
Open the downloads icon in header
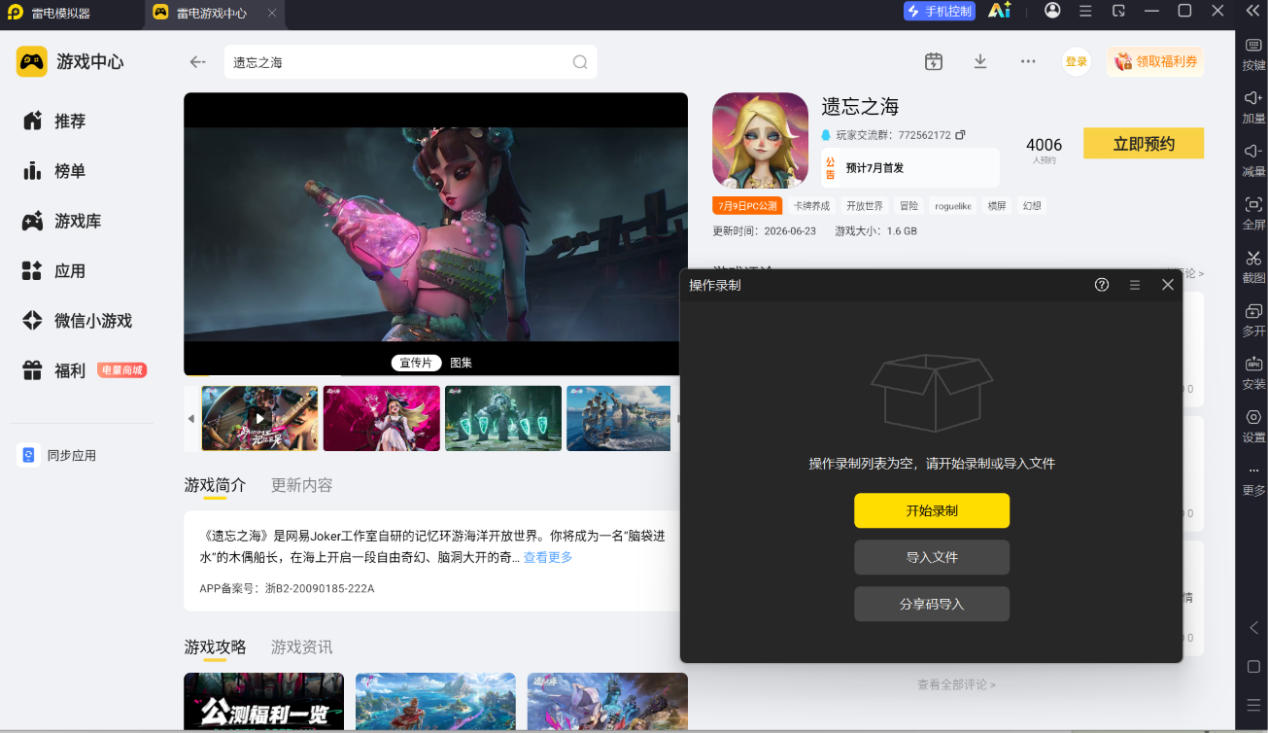pyautogui.click(x=980, y=62)
